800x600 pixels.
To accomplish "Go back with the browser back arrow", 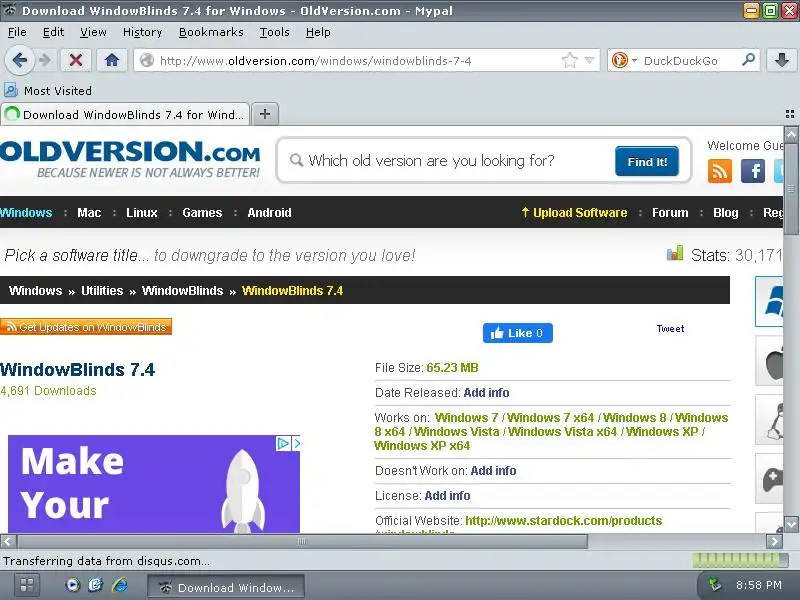I will click(19, 60).
